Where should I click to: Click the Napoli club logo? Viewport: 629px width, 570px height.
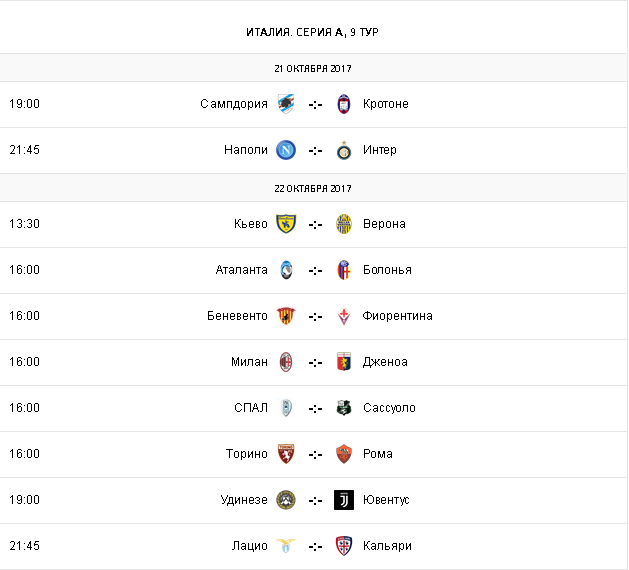[x=287, y=150]
